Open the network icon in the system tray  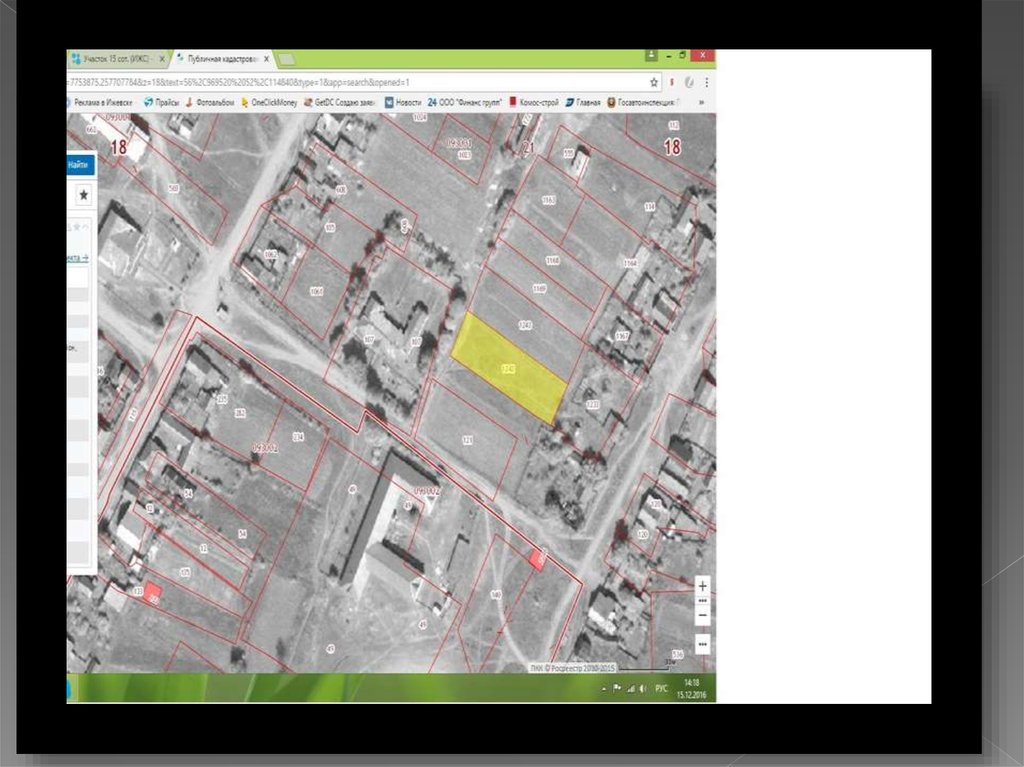tap(631, 689)
